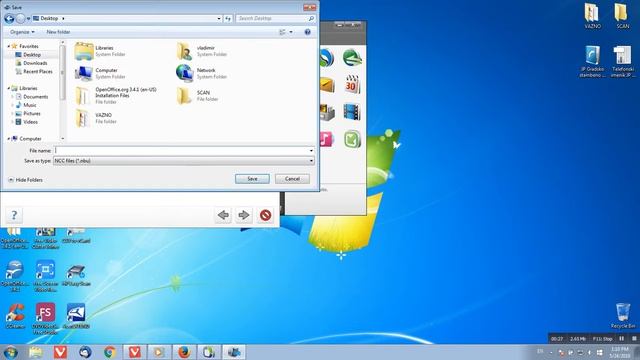The height and width of the screenshot is (360, 640).
Task: Click the system tray clock
Action: 620,352
